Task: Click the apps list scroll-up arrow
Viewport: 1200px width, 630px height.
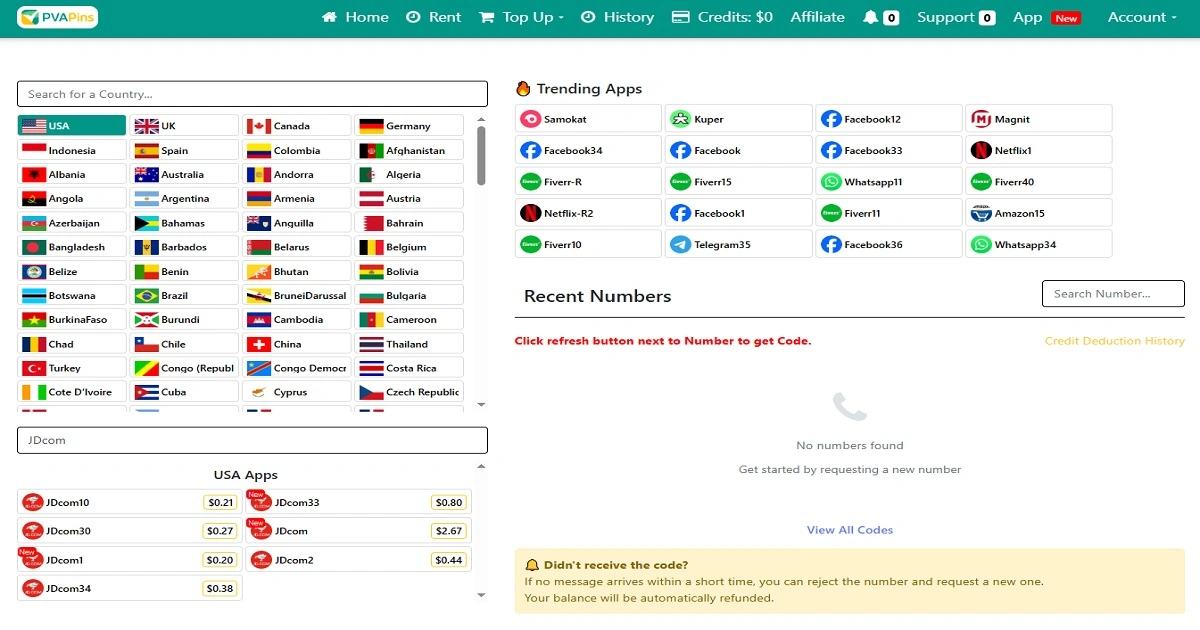Action: click(481, 466)
